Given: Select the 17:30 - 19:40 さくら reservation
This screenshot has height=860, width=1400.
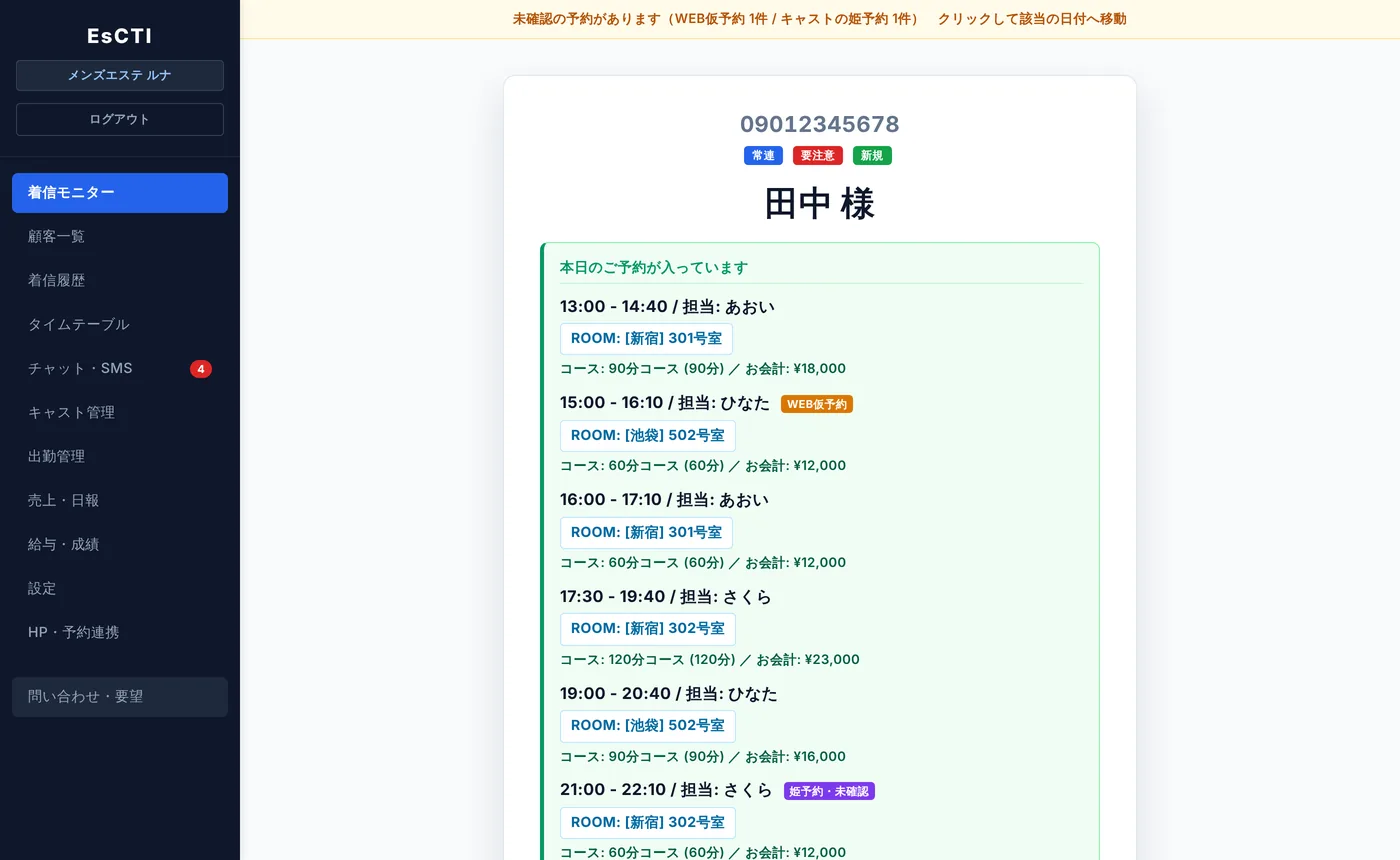Looking at the screenshot, I should tap(666, 597).
